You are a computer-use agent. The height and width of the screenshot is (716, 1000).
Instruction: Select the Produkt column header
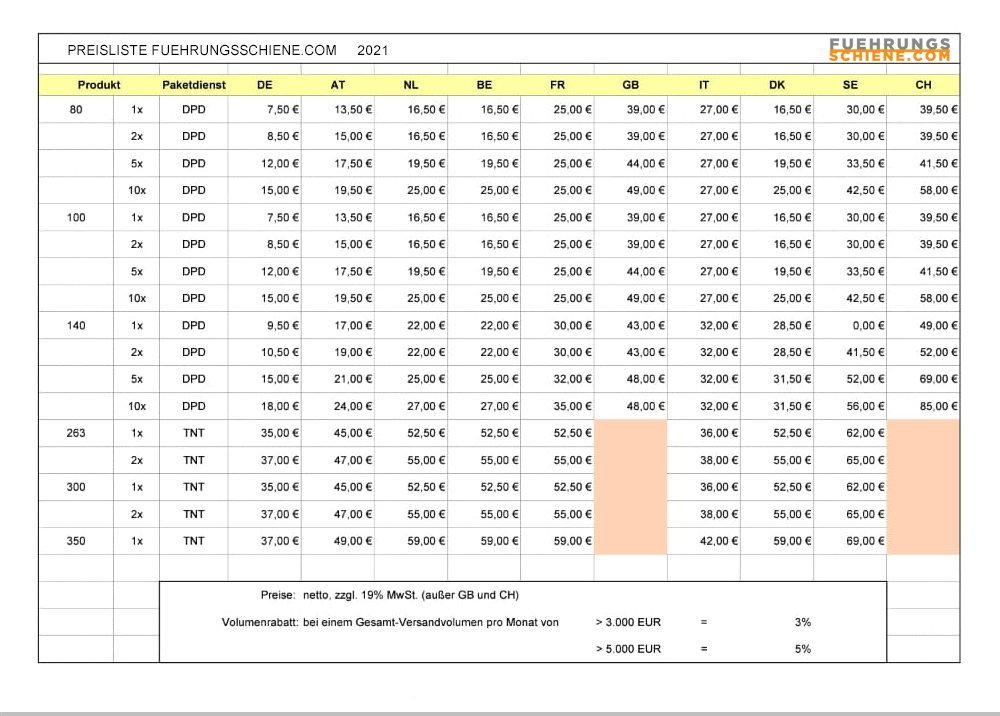click(x=99, y=85)
